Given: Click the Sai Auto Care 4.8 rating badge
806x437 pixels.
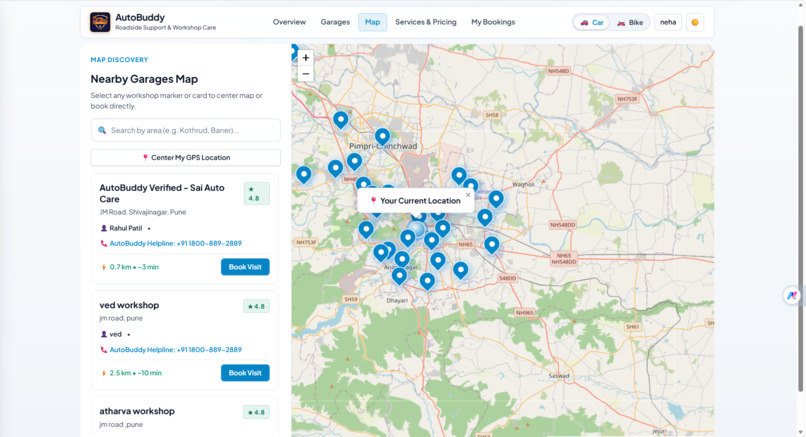Looking at the screenshot, I should [x=257, y=194].
